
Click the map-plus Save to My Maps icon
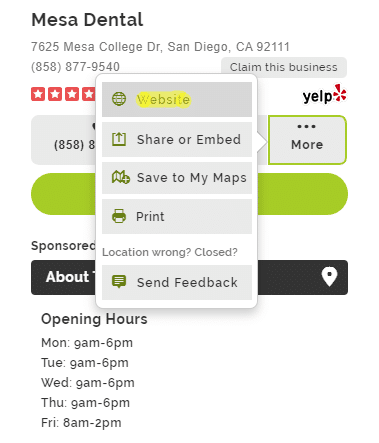click(120, 177)
